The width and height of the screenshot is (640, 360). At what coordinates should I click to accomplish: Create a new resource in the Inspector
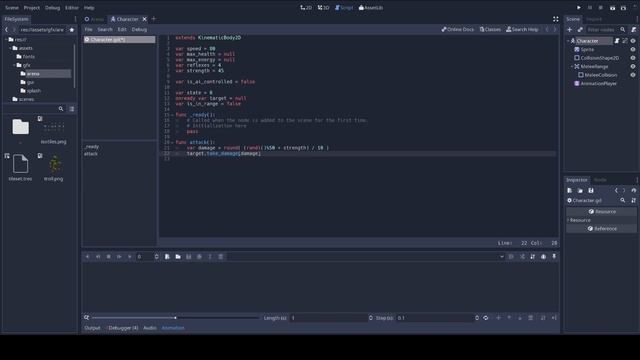point(569,191)
